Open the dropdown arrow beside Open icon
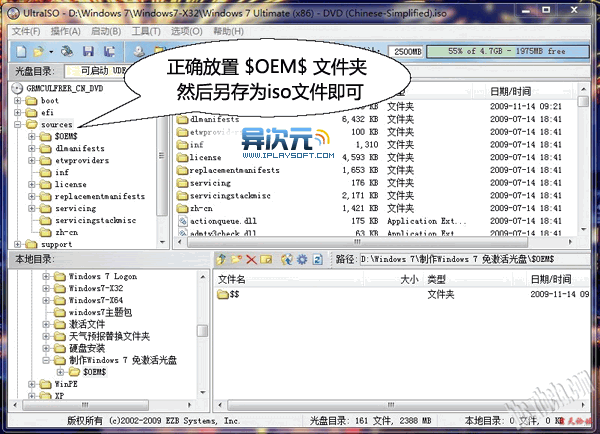600x434 pixels. 51,52
